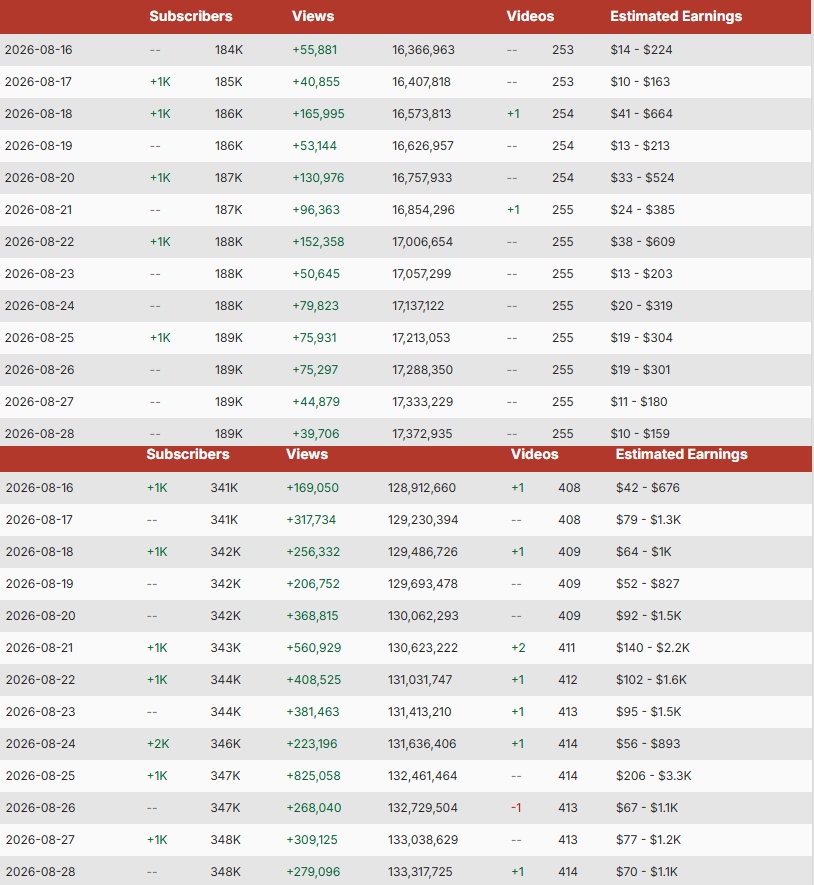Select the +39,706 views cell
Viewport: 814px width, 885px height.
pos(316,434)
